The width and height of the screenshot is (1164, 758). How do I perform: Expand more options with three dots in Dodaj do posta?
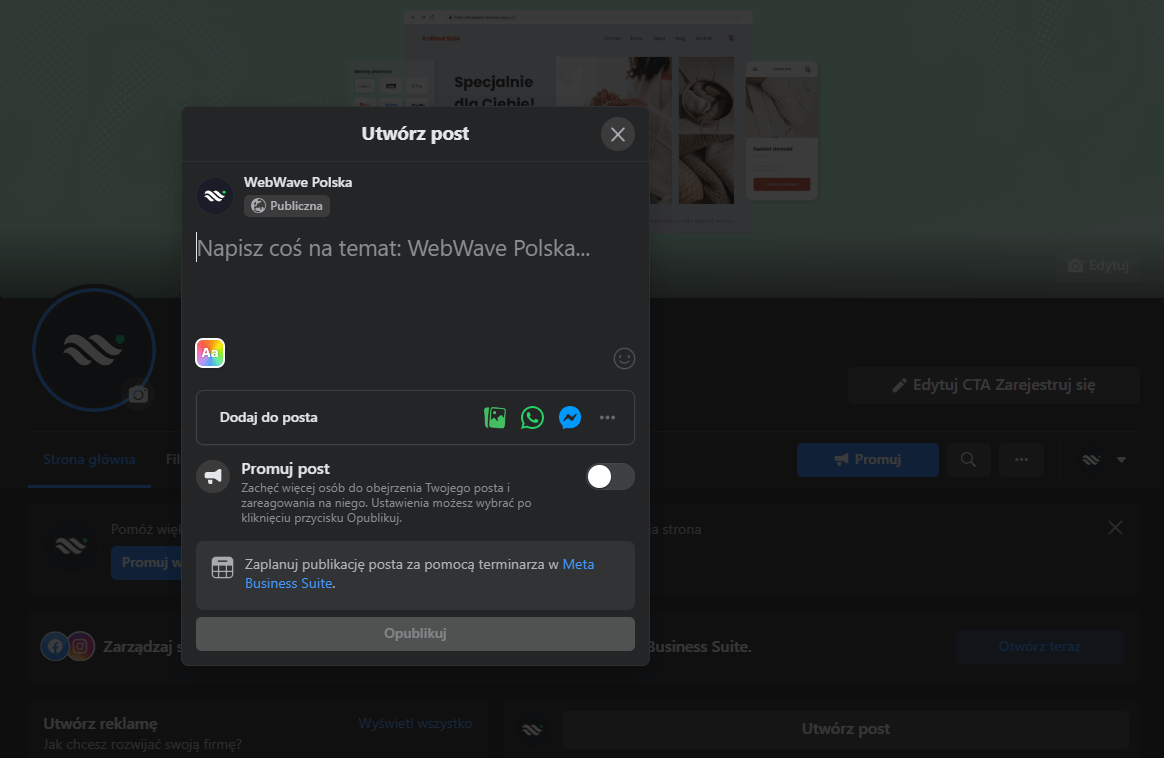pos(607,418)
